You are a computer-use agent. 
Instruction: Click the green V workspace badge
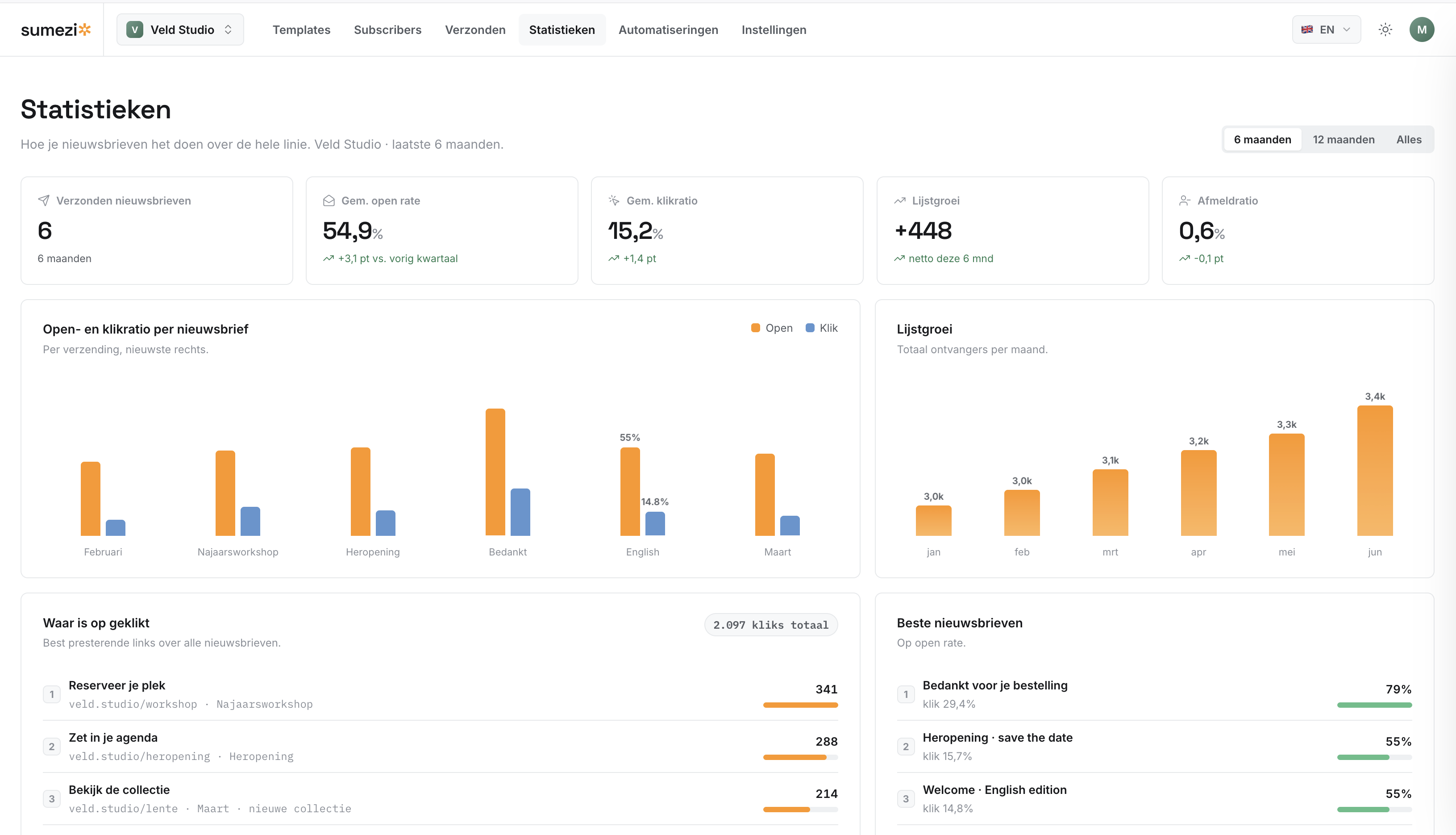(x=135, y=30)
